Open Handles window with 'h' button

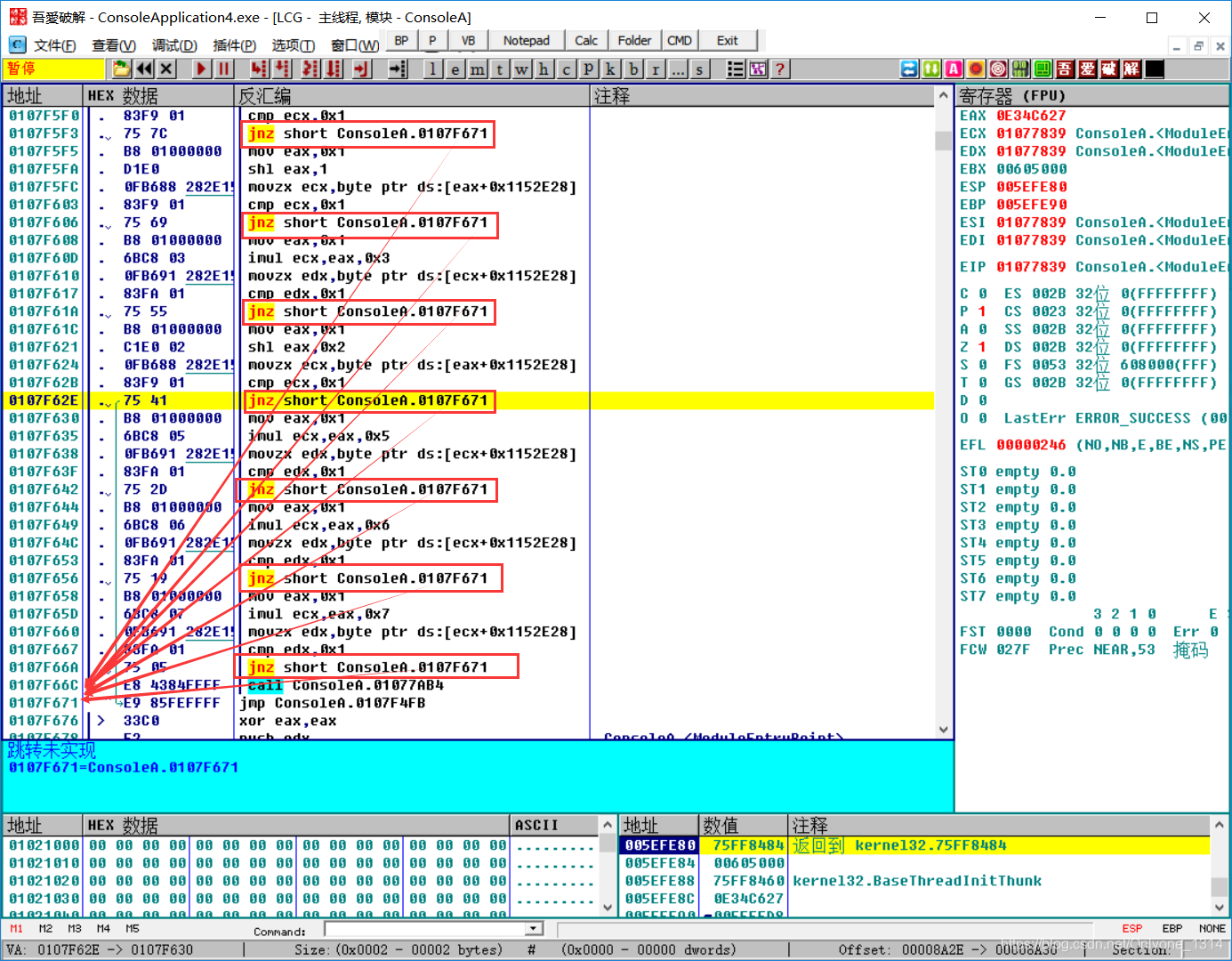point(544,69)
